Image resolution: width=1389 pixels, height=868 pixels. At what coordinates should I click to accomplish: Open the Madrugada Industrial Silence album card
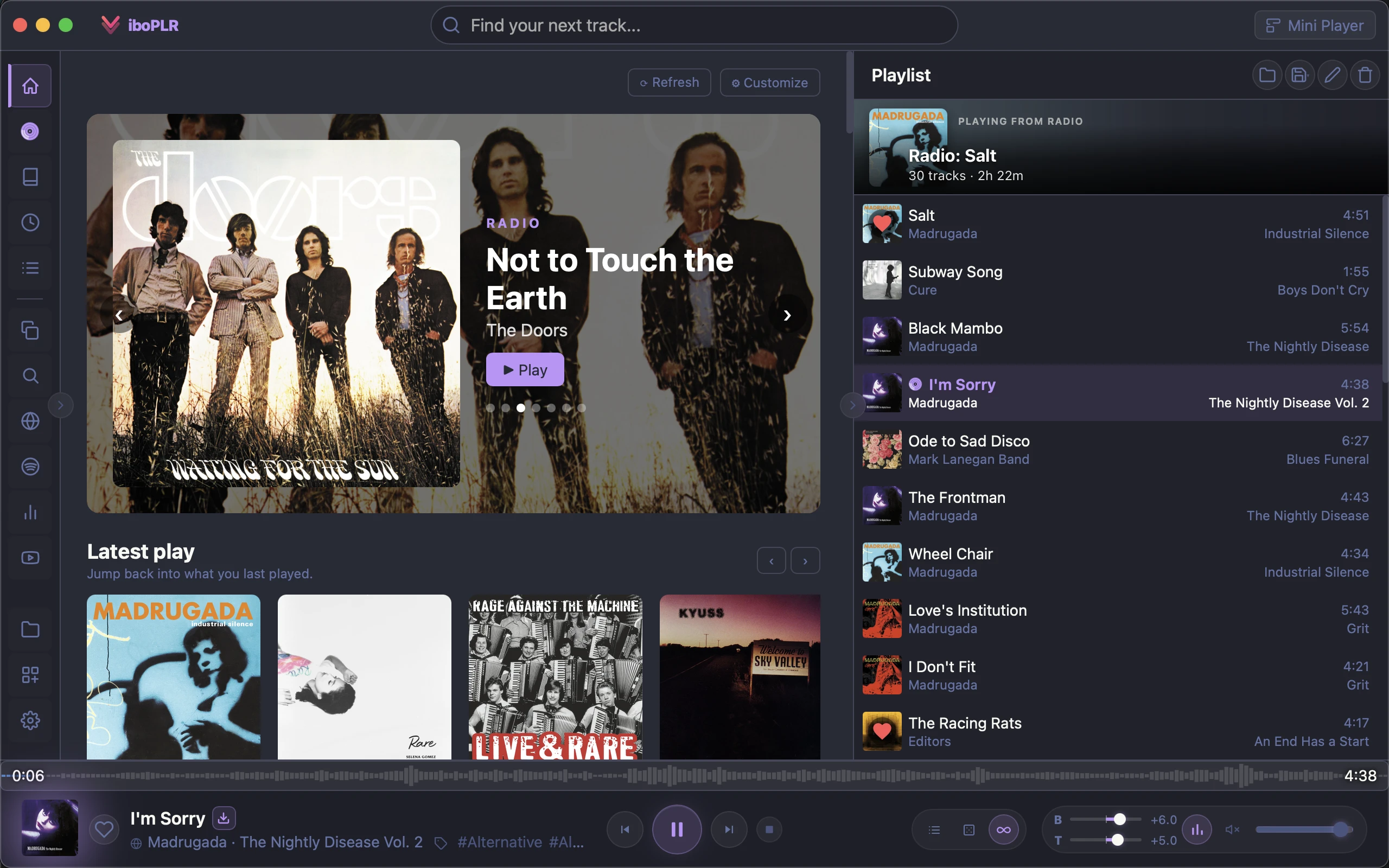tap(173, 678)
